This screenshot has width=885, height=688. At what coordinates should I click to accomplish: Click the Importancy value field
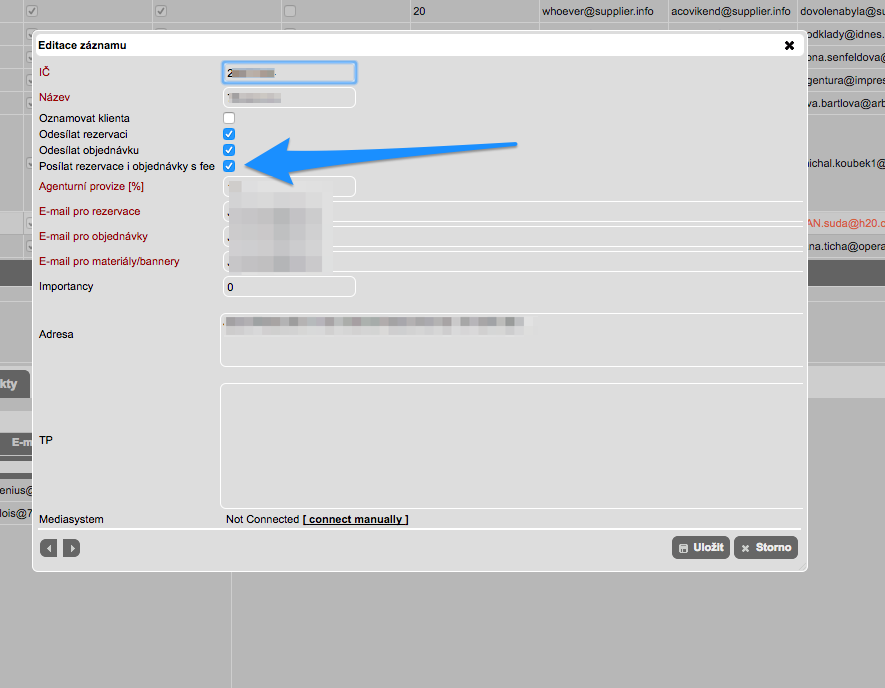[289, 287]
